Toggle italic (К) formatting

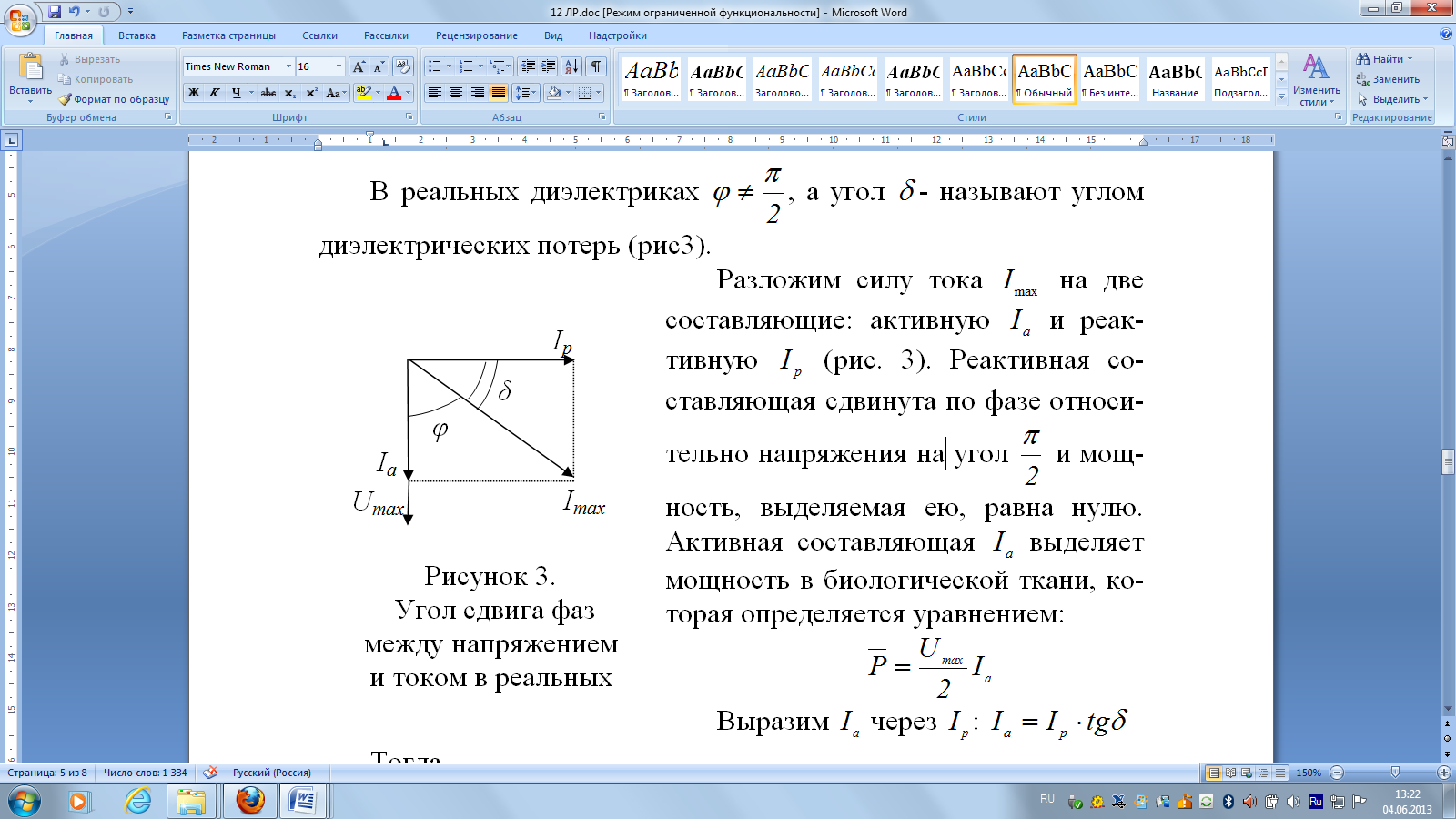[x=214, y=93]
